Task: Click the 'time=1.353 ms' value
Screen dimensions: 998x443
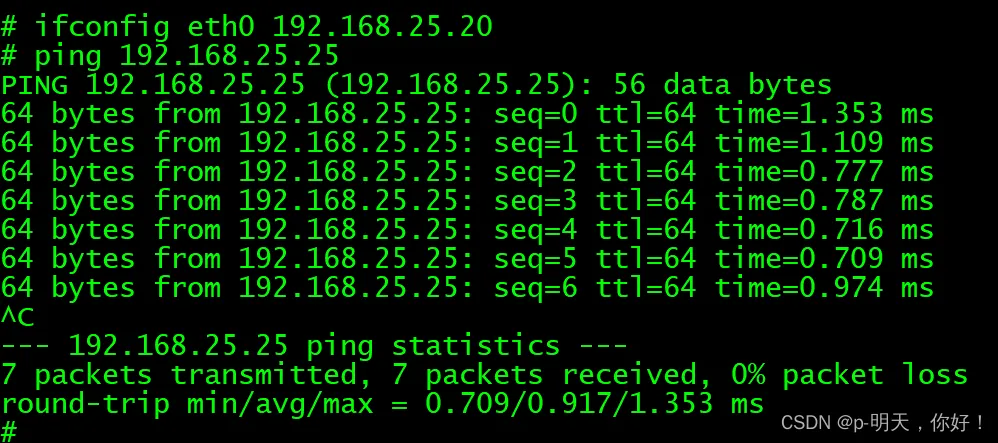Action: tap(823, 113)
